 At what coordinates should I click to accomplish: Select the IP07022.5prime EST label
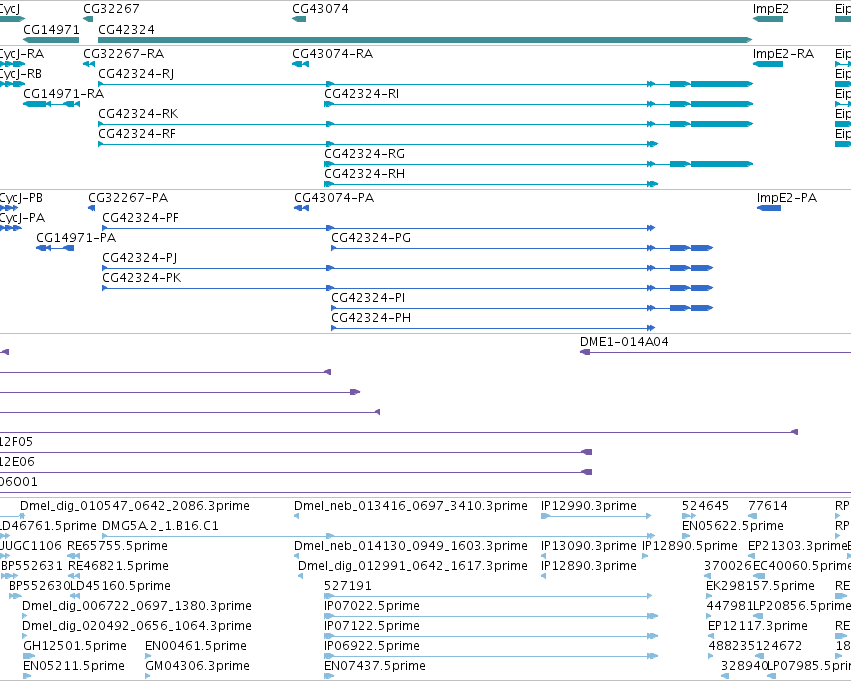click(372, 607)
